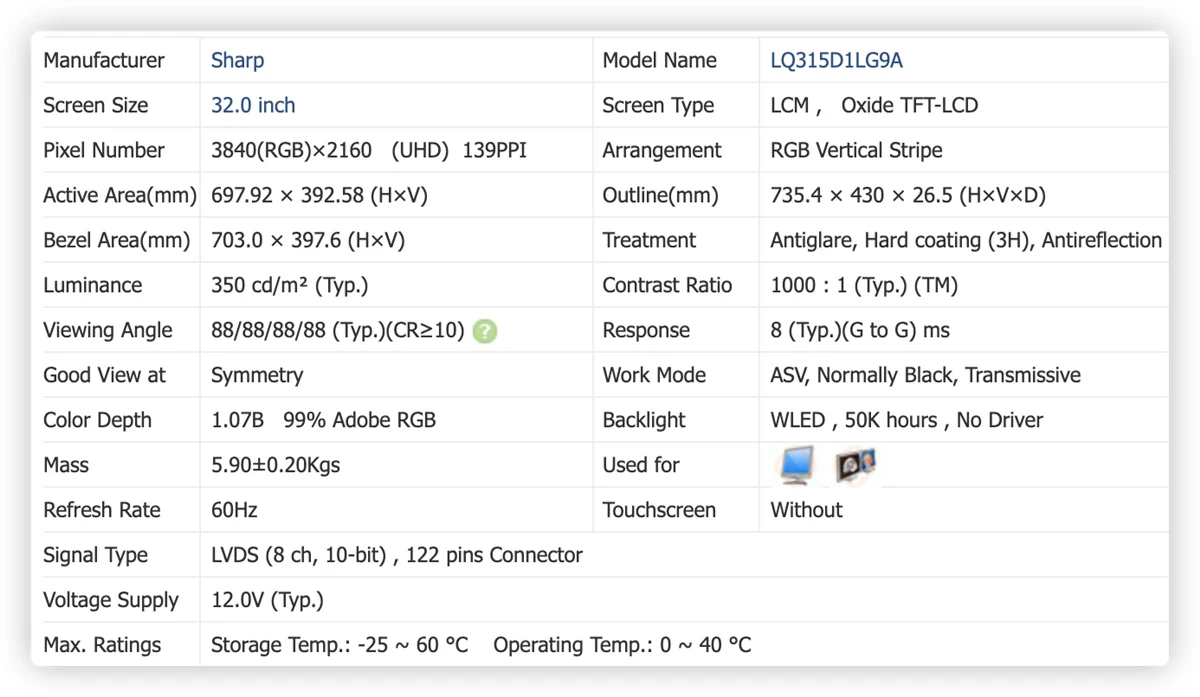Select the Treatment label
This screenshot has width=1200, height=697.
pos(649,240)
